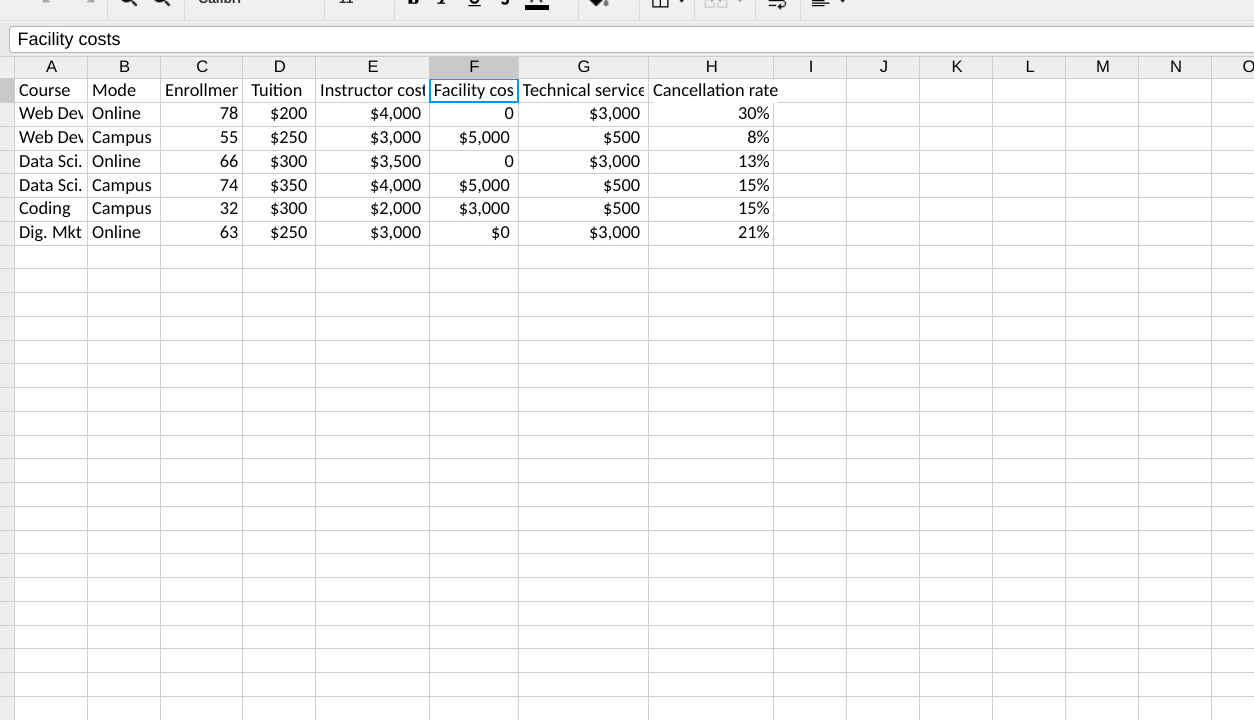Select column A header
The height and width of the screenshot is (720, 1254).
pyautogui.click(x=51, y=67)
